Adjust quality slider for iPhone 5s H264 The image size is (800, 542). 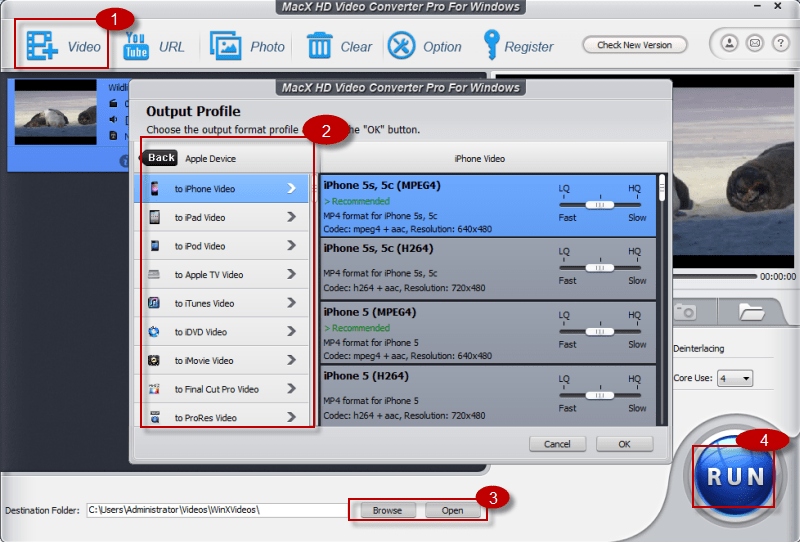tap(599, 267)
